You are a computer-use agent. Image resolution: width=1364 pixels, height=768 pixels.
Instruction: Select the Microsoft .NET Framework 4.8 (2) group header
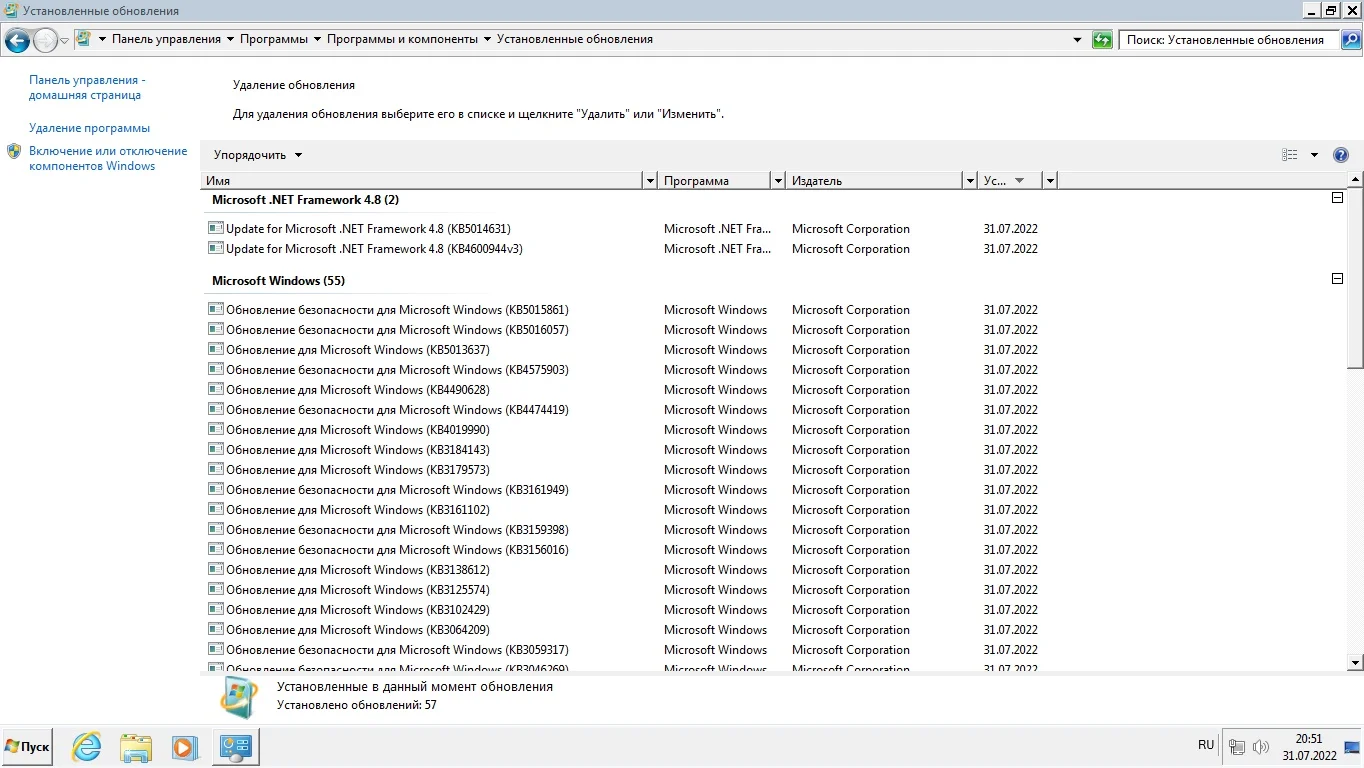coord(305,200)
